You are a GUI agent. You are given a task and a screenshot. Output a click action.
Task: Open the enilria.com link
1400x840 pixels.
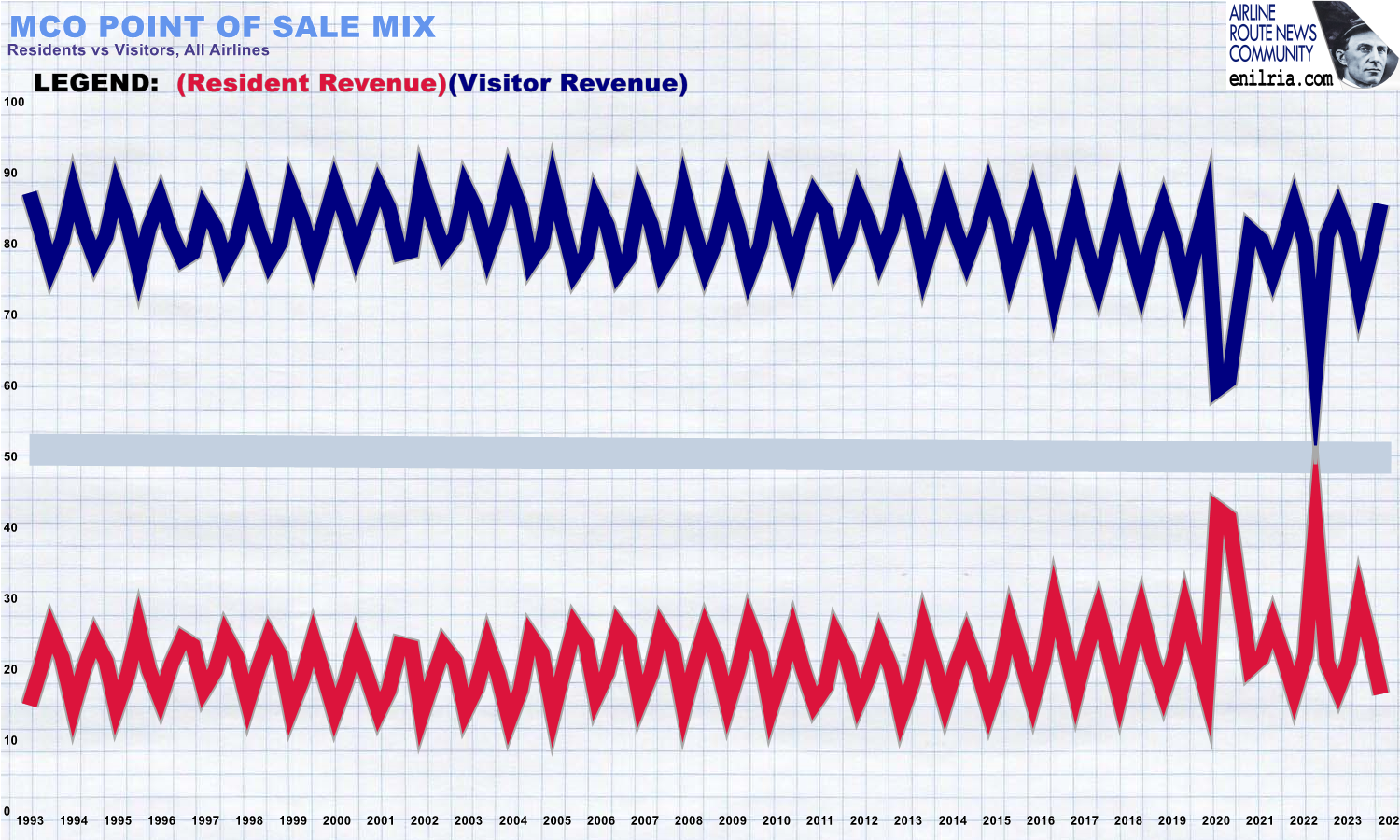coord(1281,78)
